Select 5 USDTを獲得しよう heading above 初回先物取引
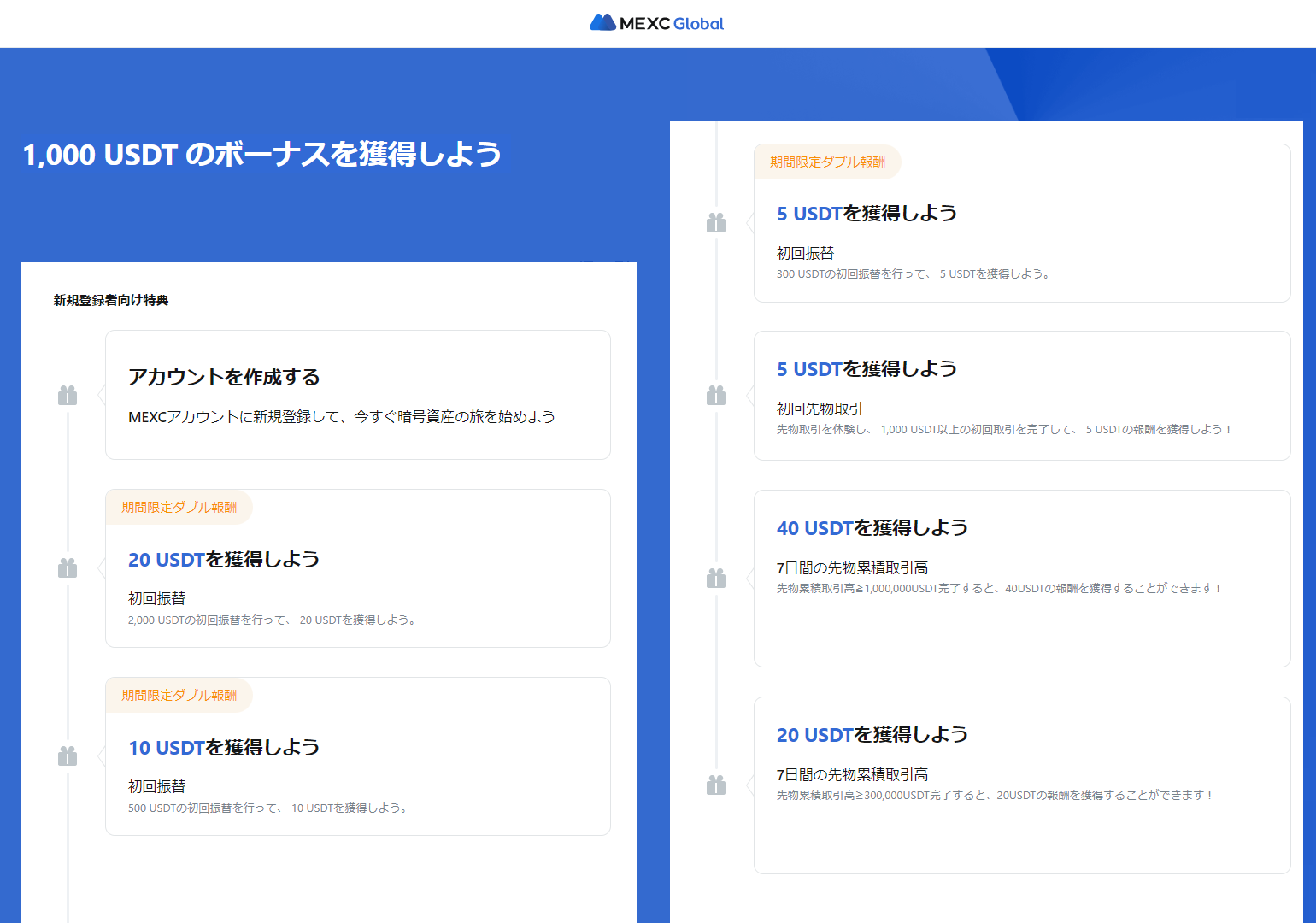The height and width of the screenshot is (923, 1316). tap(867, 369)
